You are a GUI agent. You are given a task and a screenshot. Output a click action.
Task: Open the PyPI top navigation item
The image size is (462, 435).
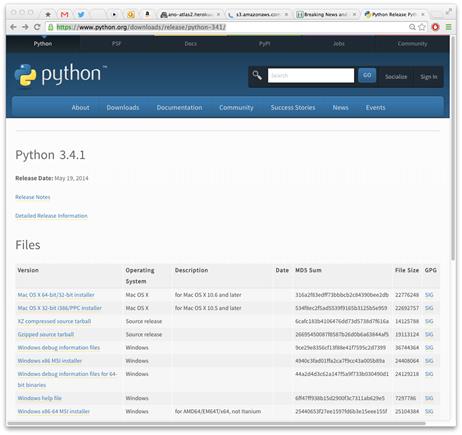(265, 44)
